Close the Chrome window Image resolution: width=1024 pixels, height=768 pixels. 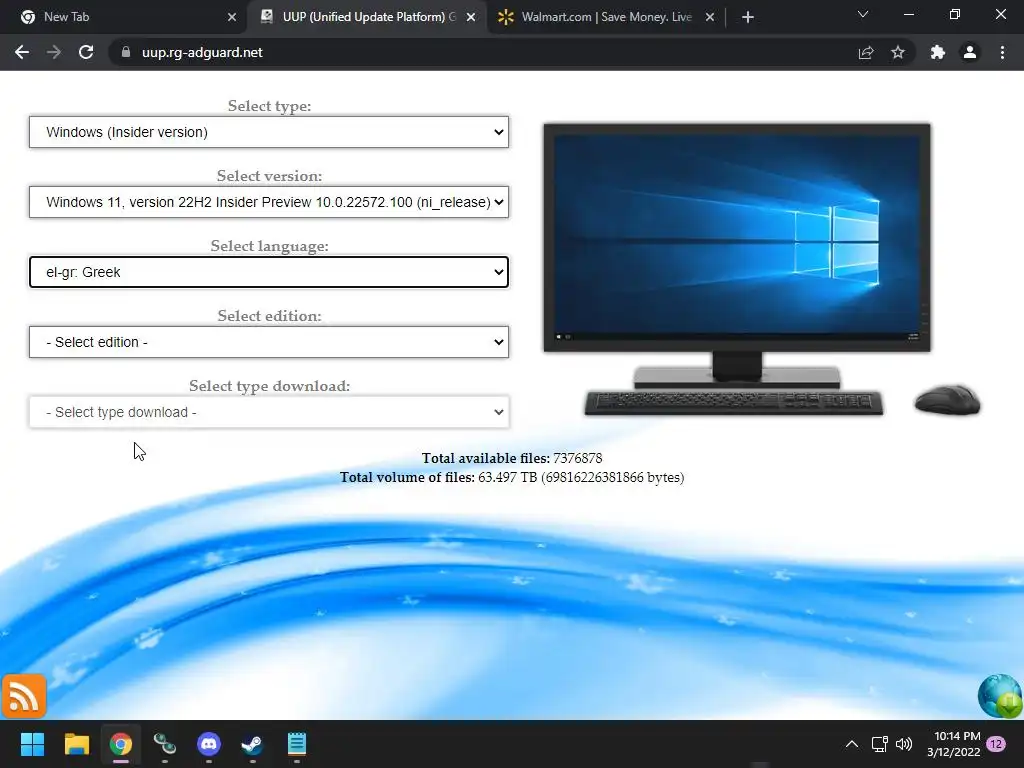tap(1000, 14)
